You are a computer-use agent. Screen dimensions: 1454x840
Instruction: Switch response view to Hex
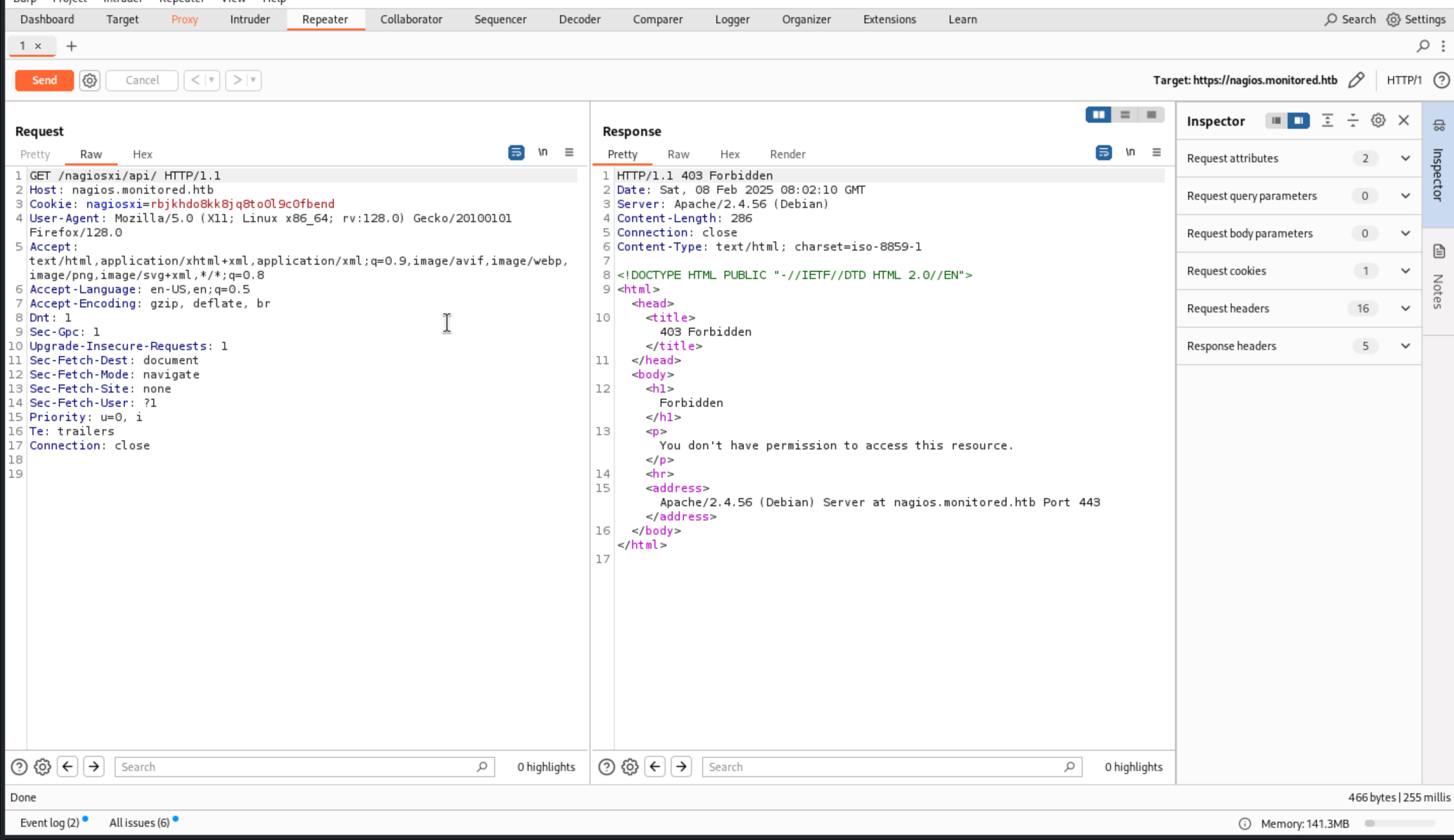pyautogui.click(x=730, y=154)
